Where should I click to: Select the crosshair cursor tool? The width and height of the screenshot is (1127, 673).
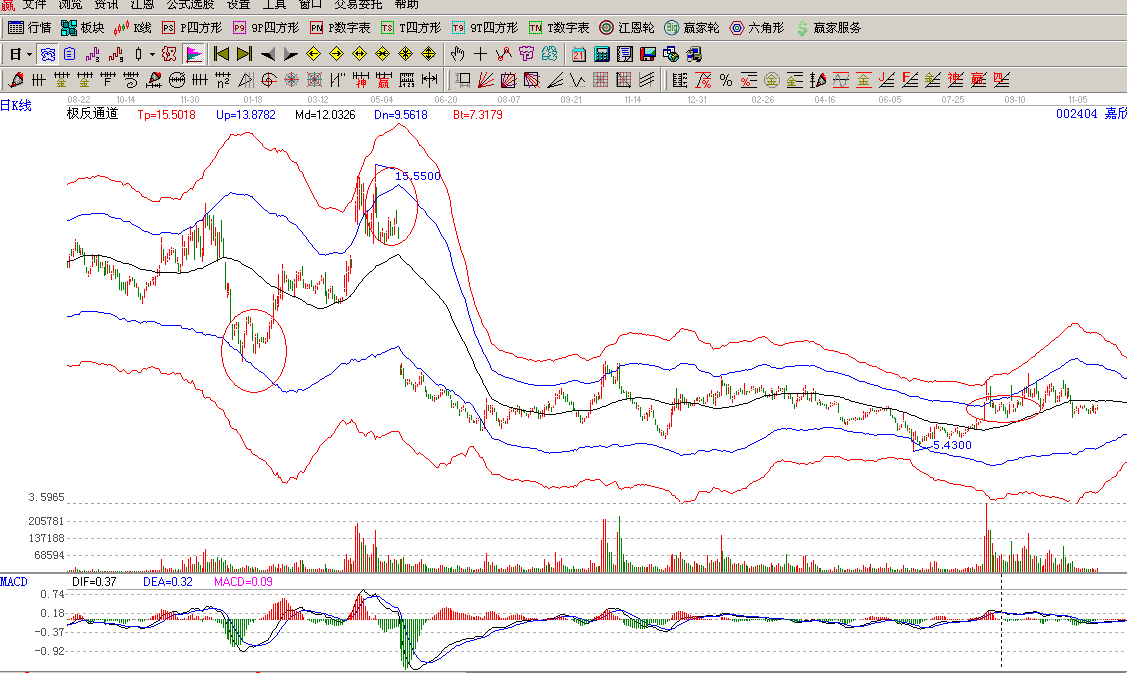pos(481,54)
